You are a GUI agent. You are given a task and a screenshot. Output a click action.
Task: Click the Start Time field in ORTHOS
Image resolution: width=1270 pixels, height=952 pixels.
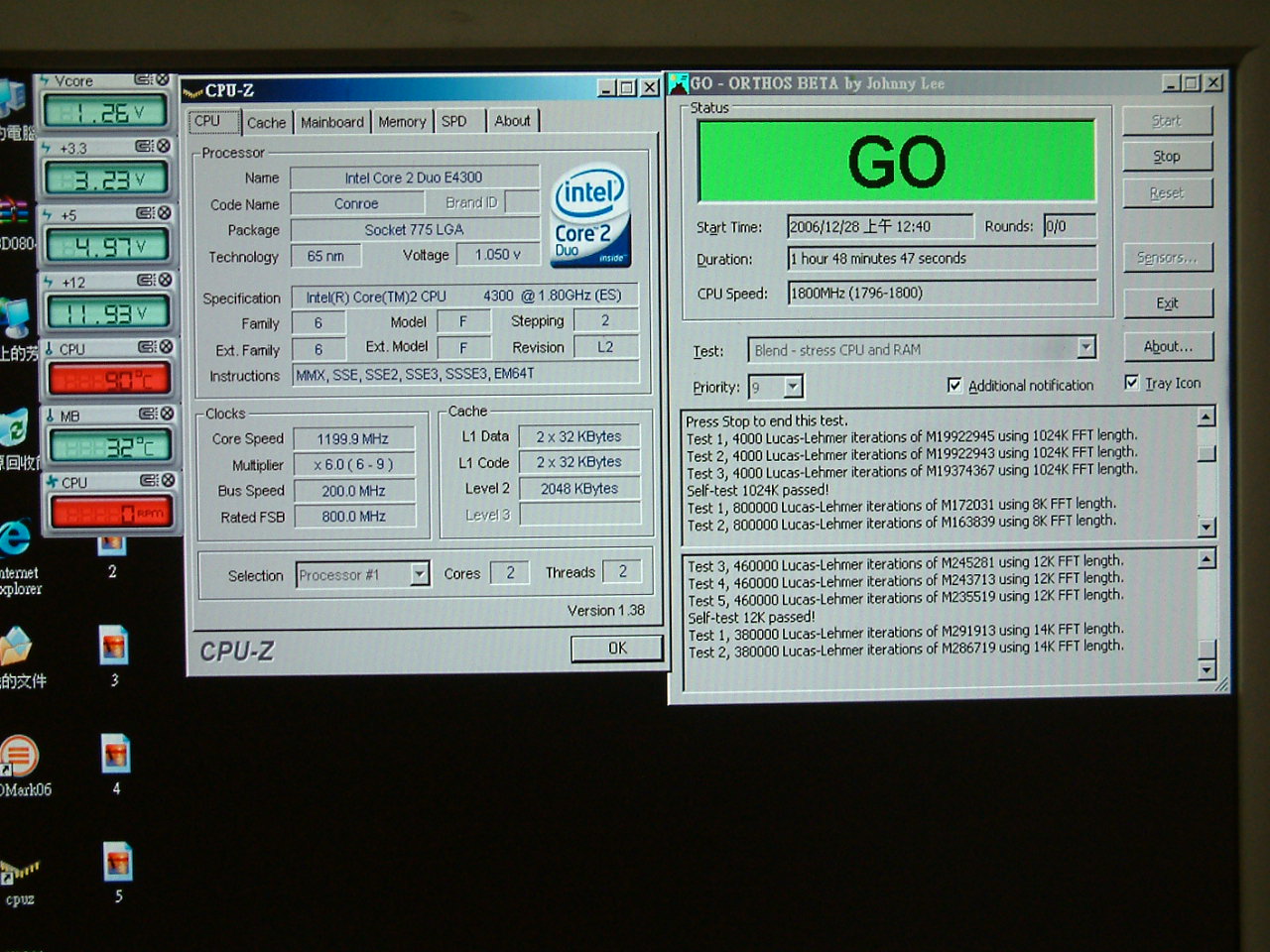879,227
